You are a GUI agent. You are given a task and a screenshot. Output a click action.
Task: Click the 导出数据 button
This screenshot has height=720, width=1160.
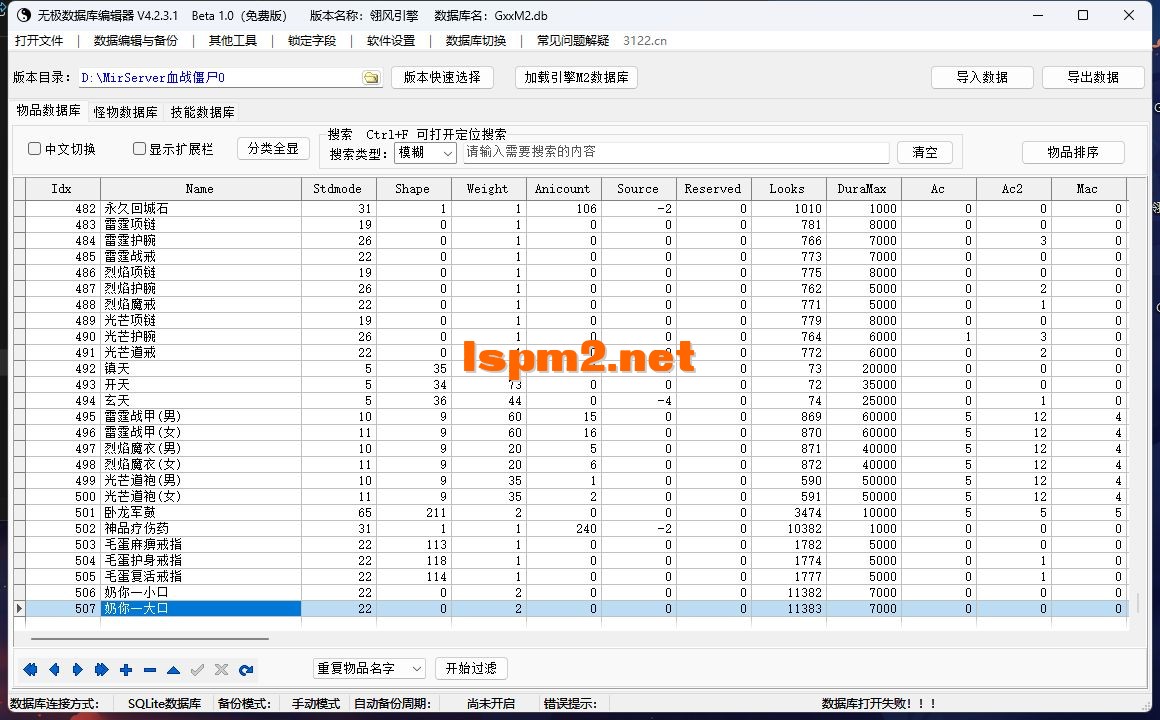pyautogui.click(x=1093, y=77)
